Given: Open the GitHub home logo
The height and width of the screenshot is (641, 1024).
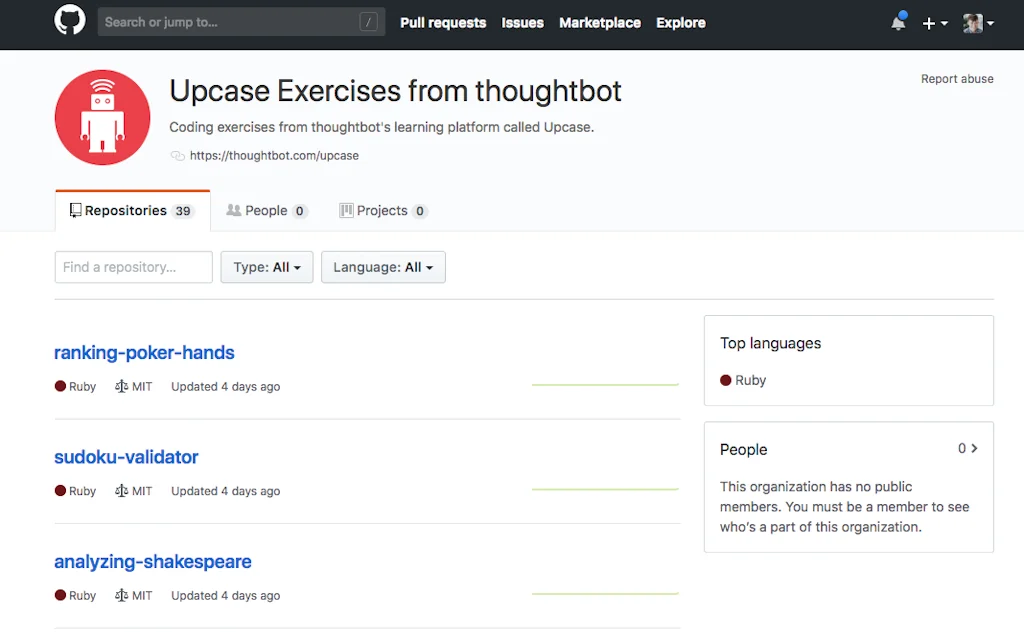Looking at the screenshot, I should pos(68,22).
